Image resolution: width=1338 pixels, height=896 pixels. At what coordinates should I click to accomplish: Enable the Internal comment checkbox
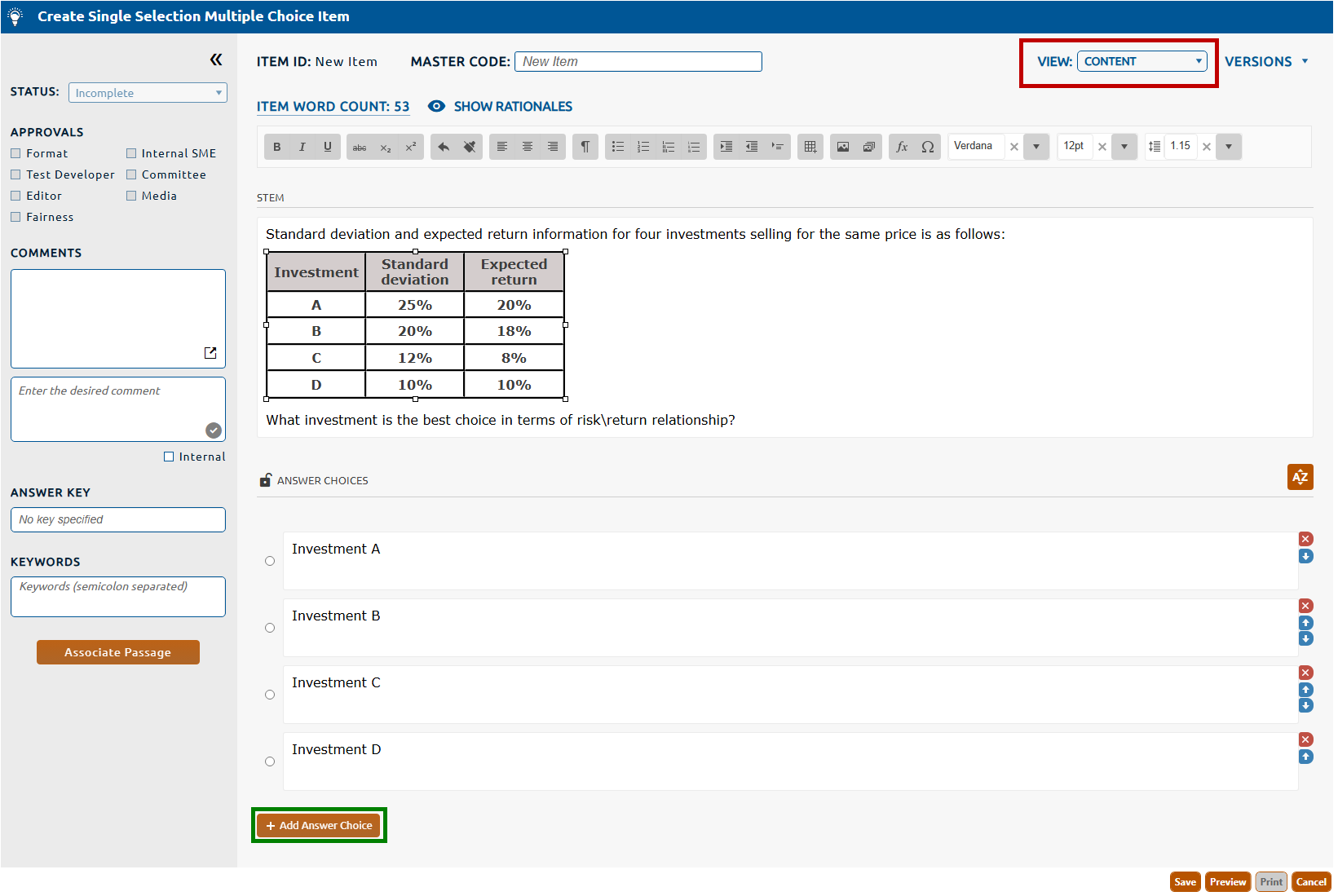[169, 457]
